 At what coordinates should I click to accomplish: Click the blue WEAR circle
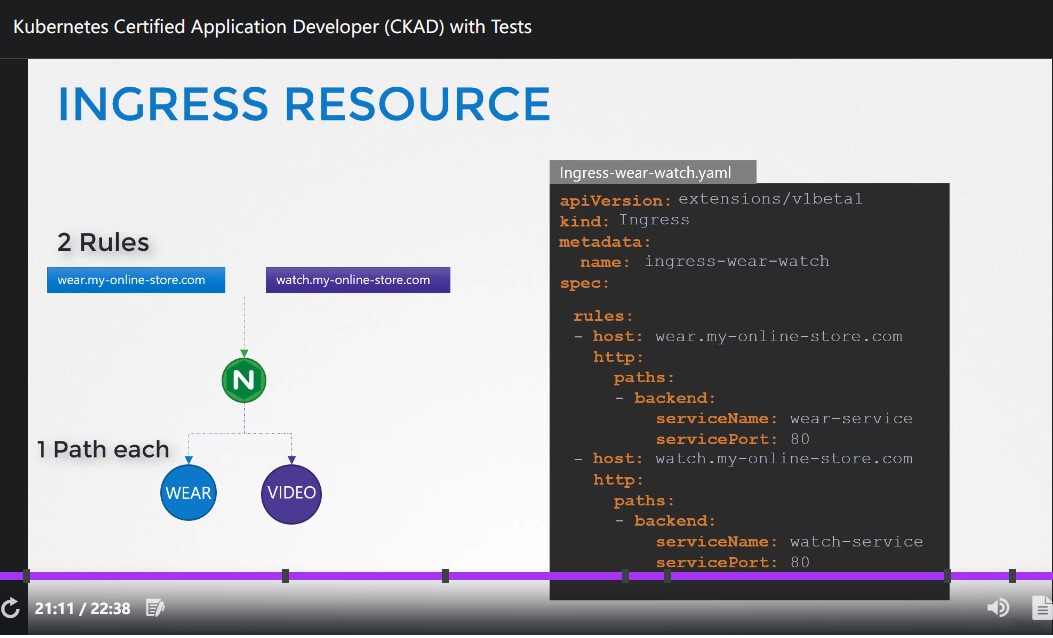(188, 492)
